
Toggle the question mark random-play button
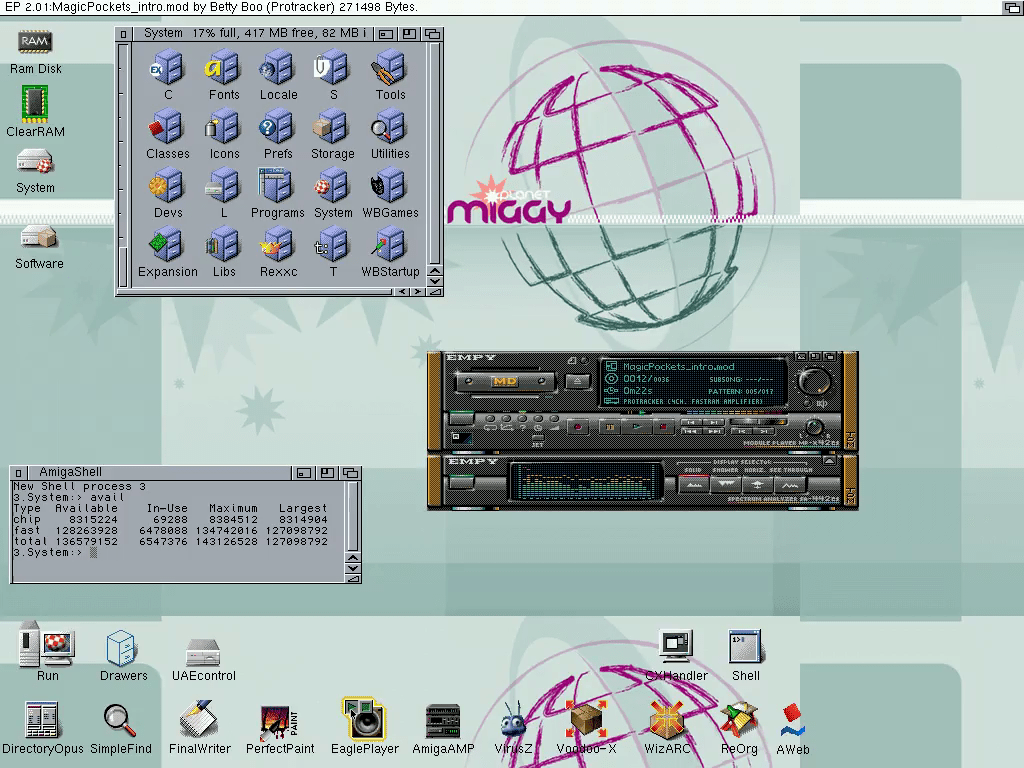point(522,419)
